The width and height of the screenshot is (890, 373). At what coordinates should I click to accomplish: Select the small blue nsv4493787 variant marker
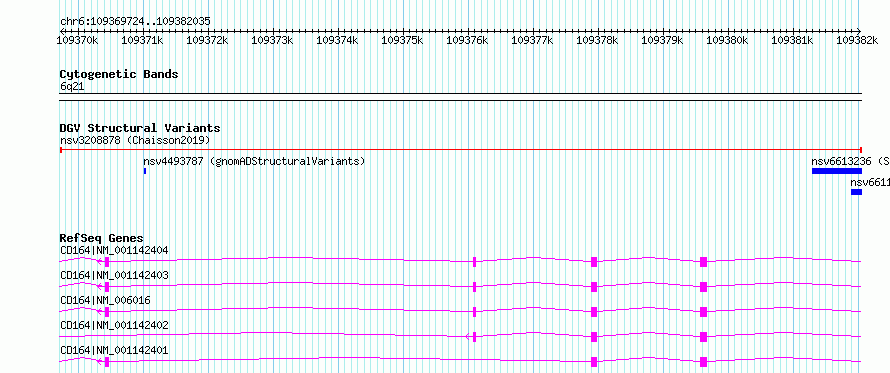click(x=145, y=171)
